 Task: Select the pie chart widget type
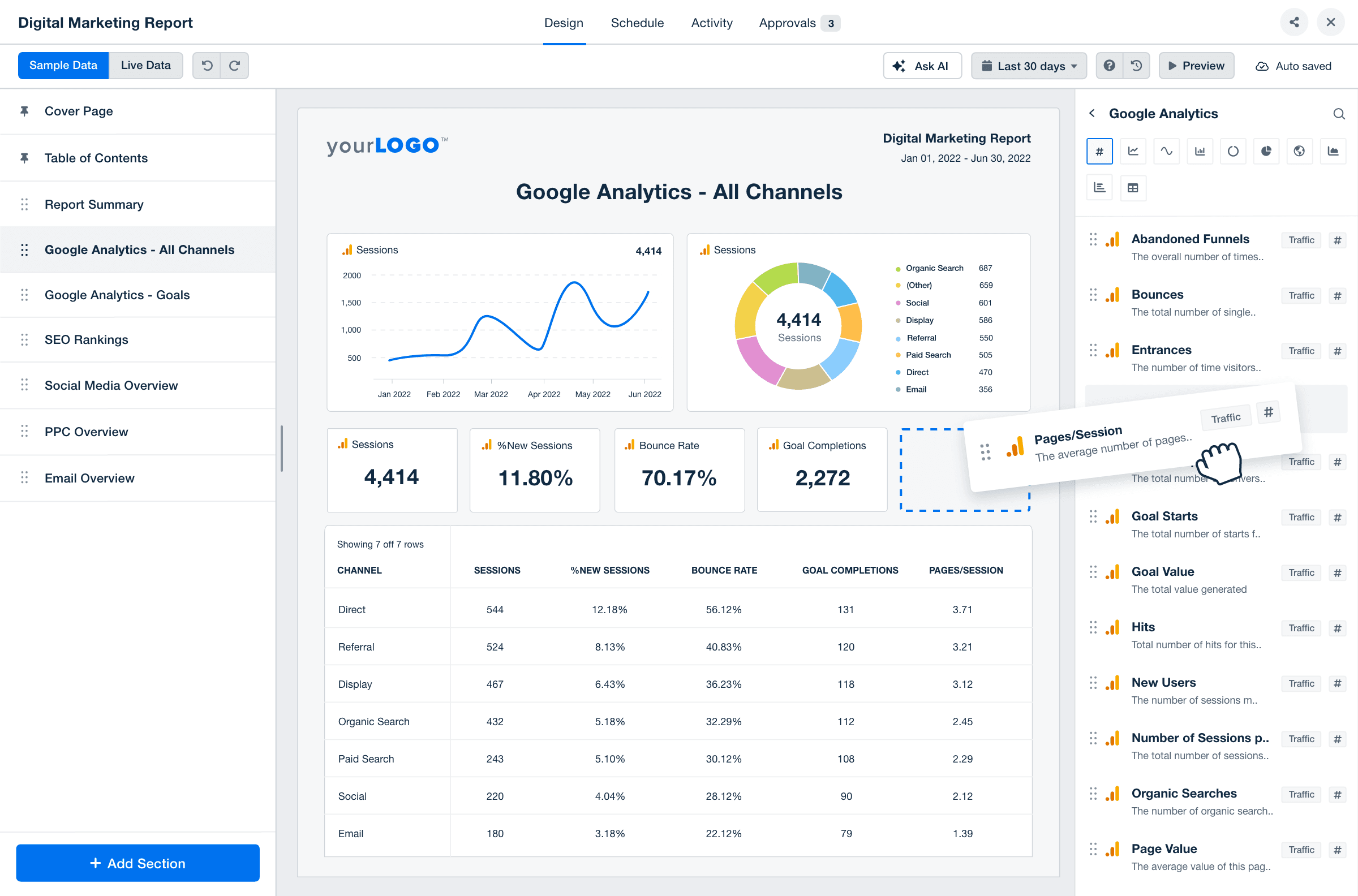tap(1266, 151)
